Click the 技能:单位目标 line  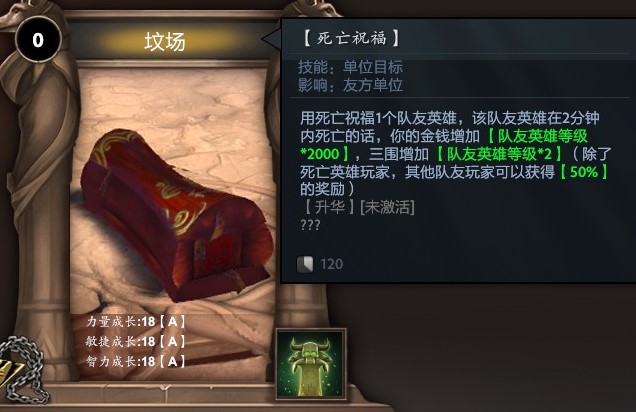pyautogui.click(x=350, y=67)
